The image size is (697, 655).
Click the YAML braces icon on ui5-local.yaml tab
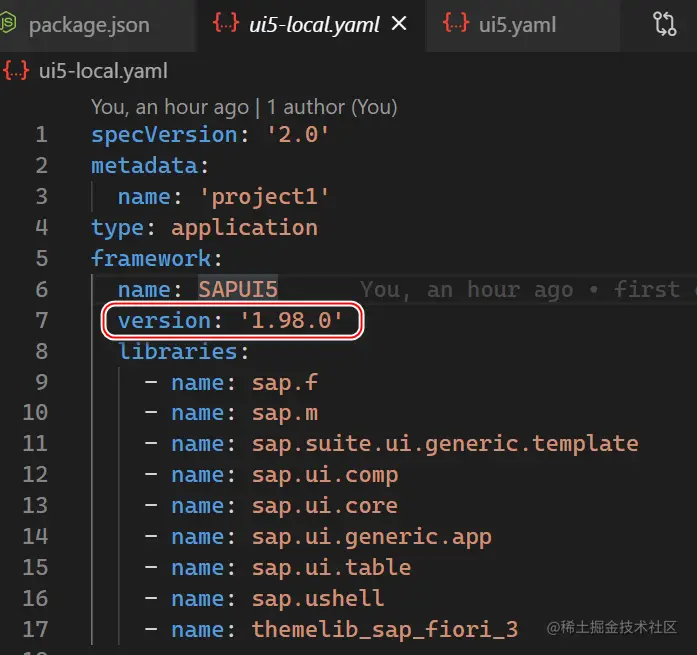point(226,23)
